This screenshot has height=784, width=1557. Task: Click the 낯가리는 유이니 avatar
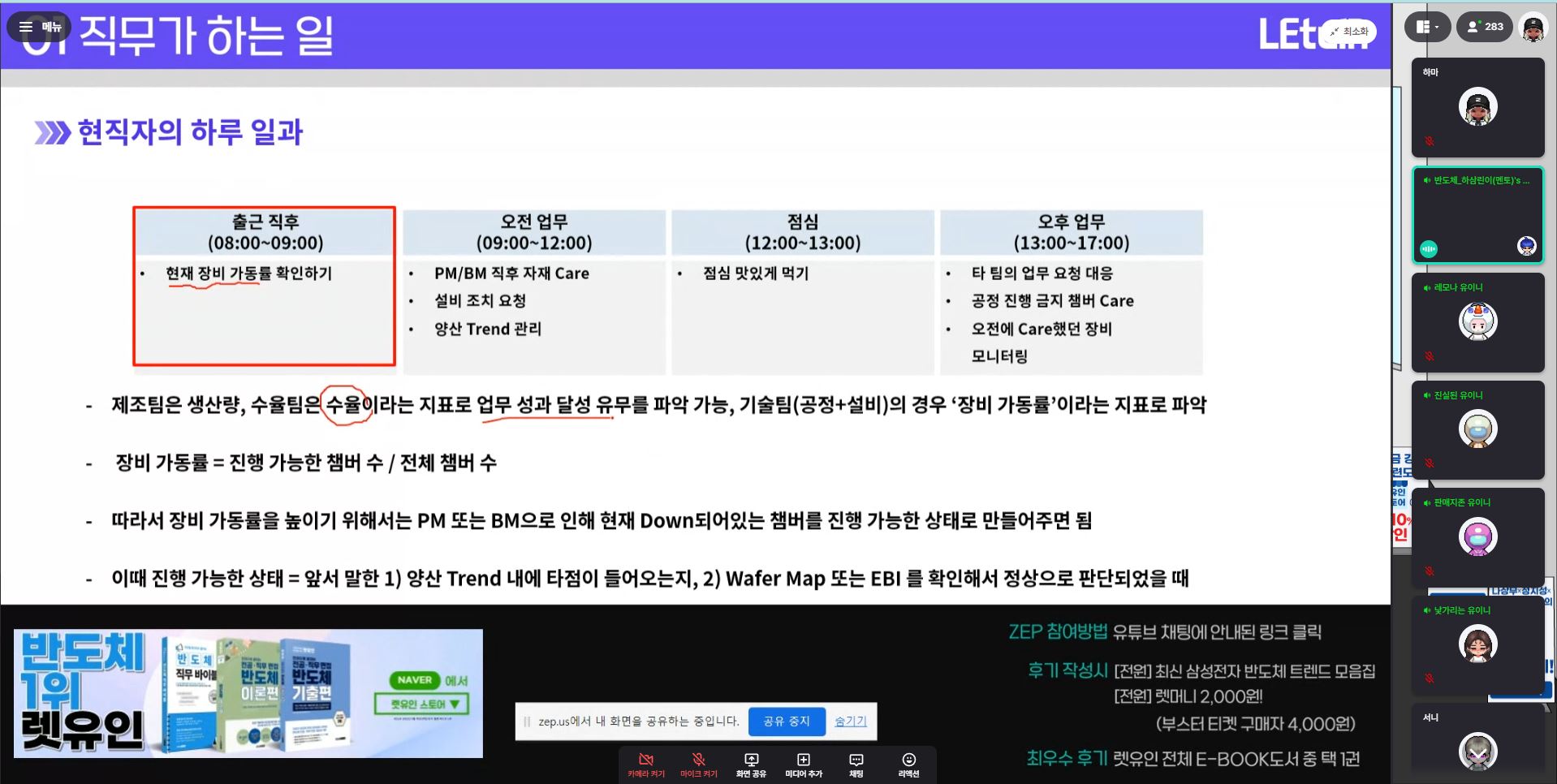point(1477,644)
